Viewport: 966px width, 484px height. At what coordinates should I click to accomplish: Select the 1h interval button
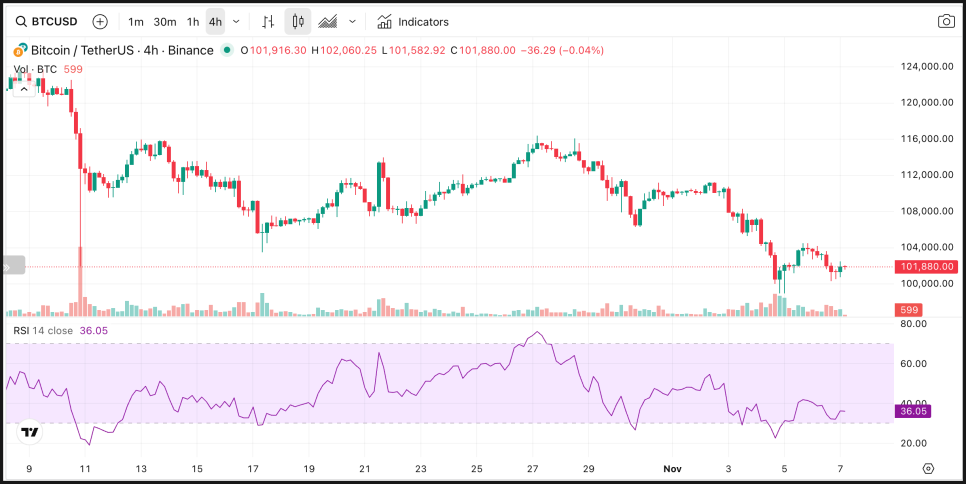coord(193,21)
